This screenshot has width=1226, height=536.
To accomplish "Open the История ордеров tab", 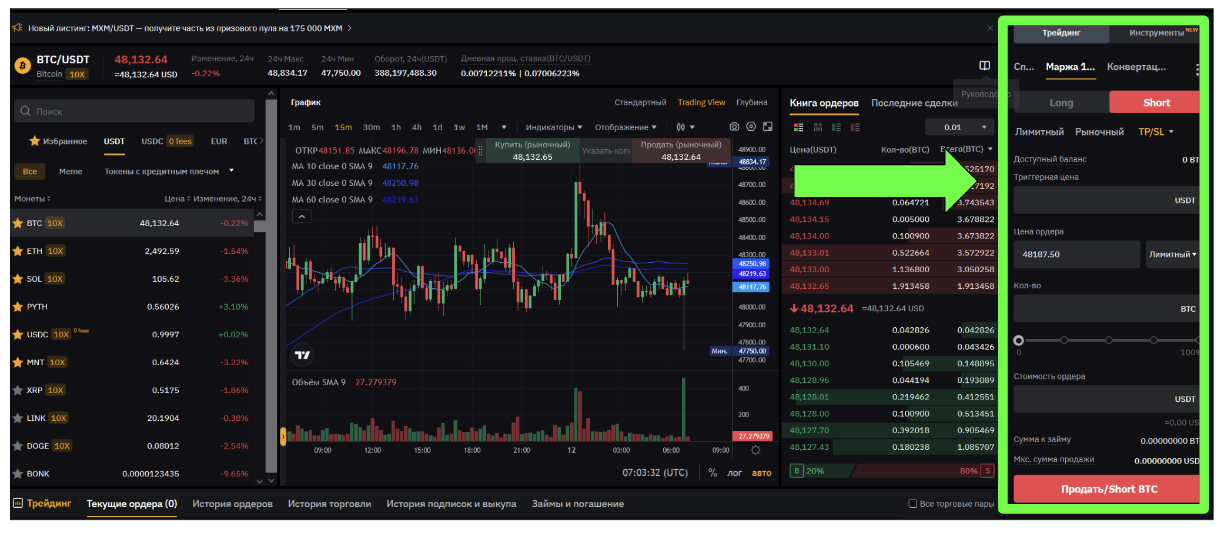I will tap(232, 504).
